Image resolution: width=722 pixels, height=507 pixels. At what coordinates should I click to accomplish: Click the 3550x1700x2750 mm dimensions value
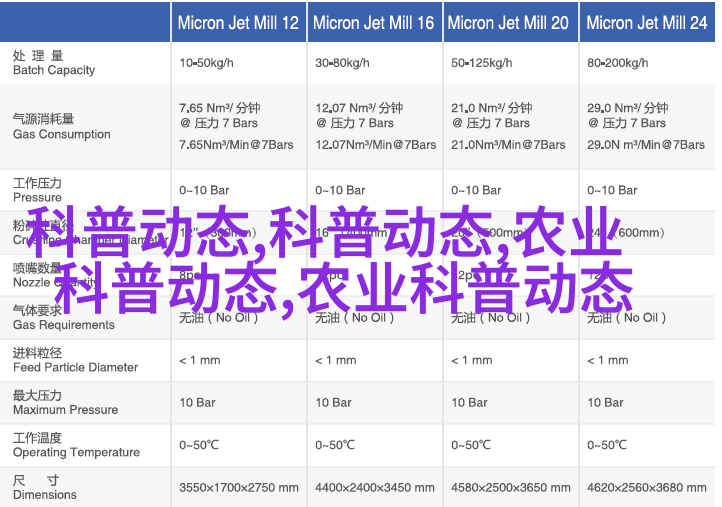(239, 488)
